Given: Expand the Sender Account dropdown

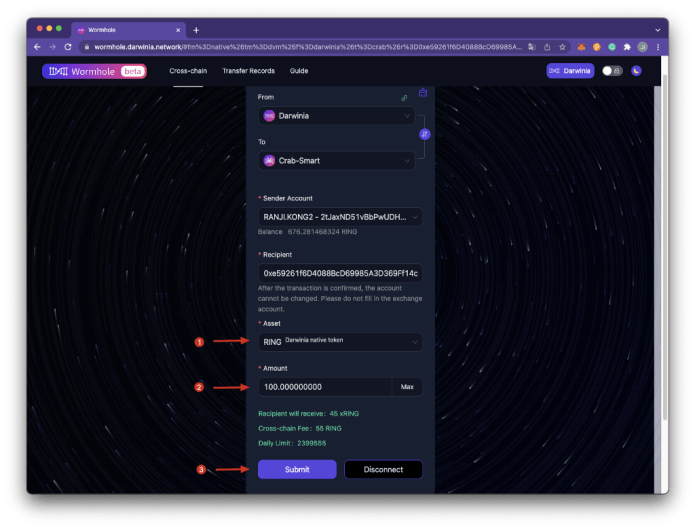Looking at the screenshot, I should tap(340, 217).
